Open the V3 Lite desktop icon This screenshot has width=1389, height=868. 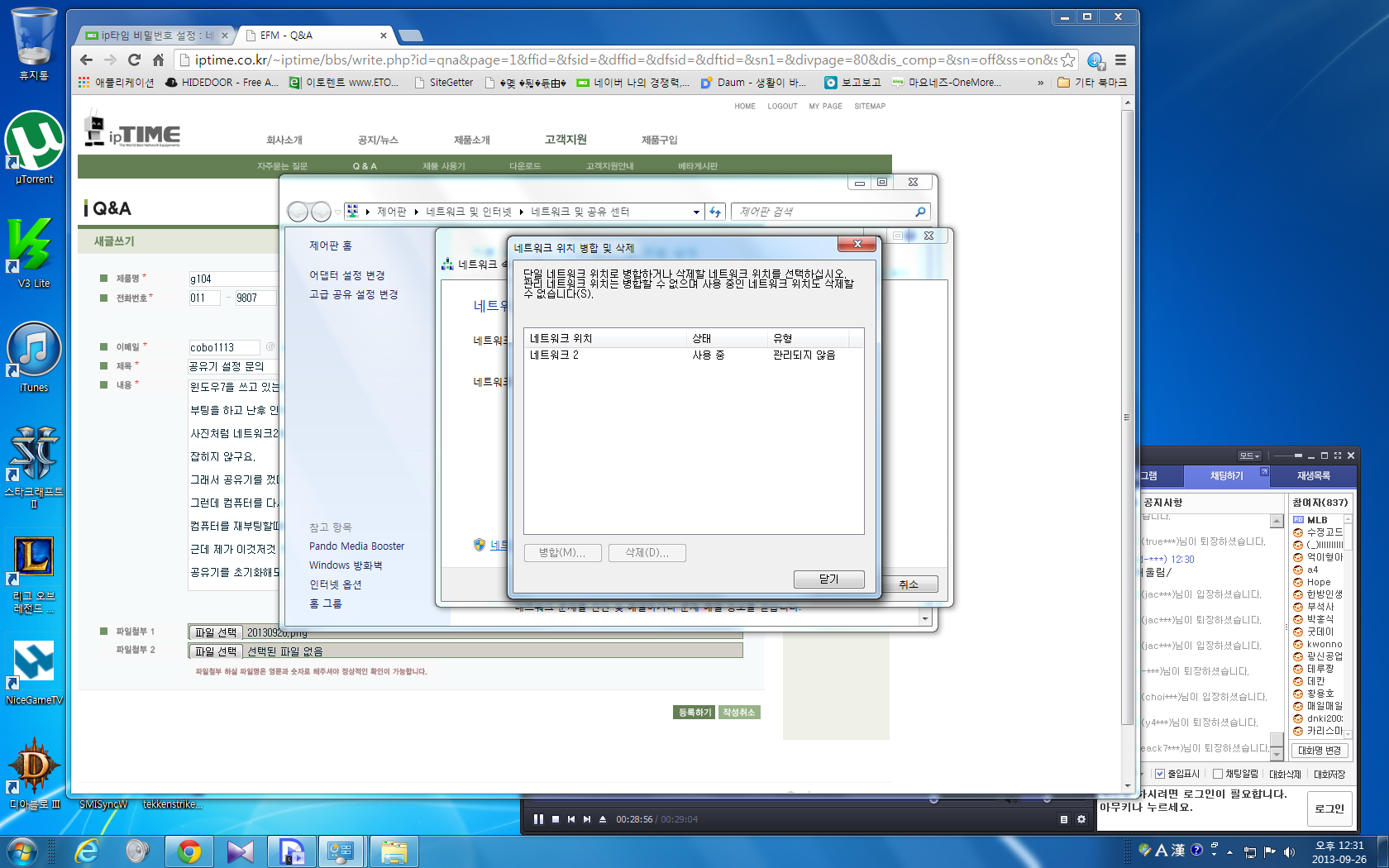[x=34, y=252]
